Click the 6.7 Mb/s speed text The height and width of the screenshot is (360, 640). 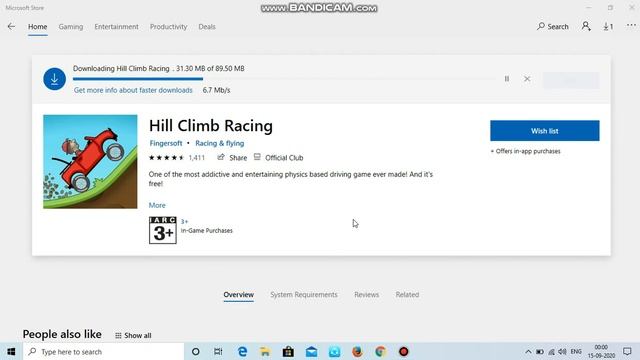point(216,90)
